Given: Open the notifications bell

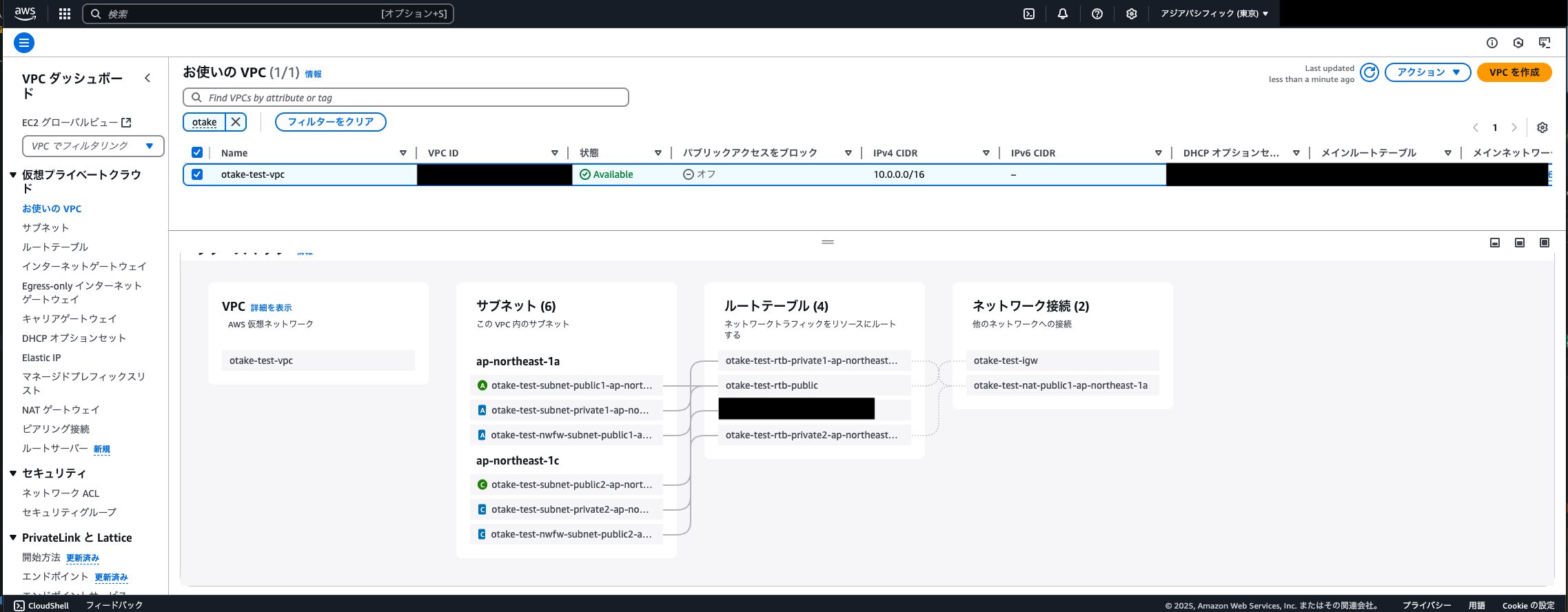Looking at the screenshot, I should pos(1063,14).
